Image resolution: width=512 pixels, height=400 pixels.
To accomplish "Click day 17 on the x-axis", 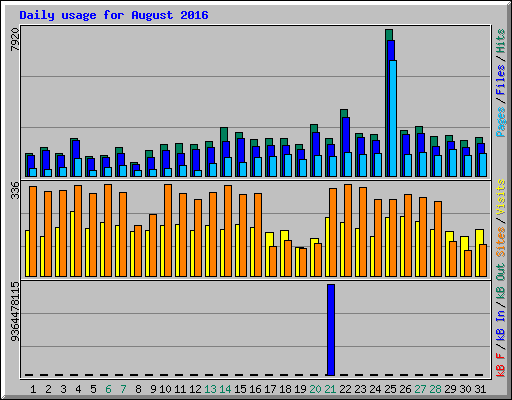I will point(270,389).
